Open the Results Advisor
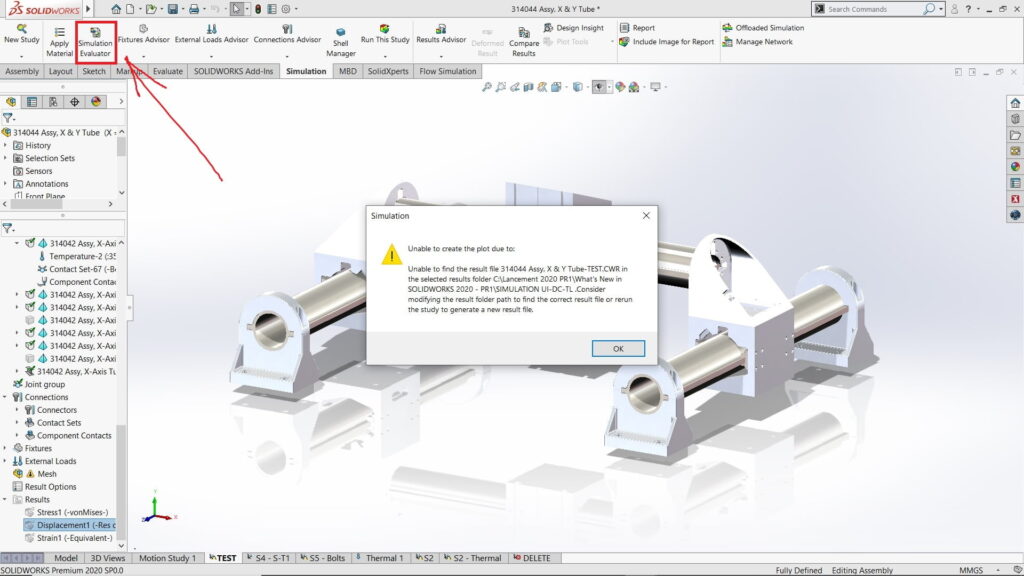Screen dimensions: 1024x576 coord(441,33)
